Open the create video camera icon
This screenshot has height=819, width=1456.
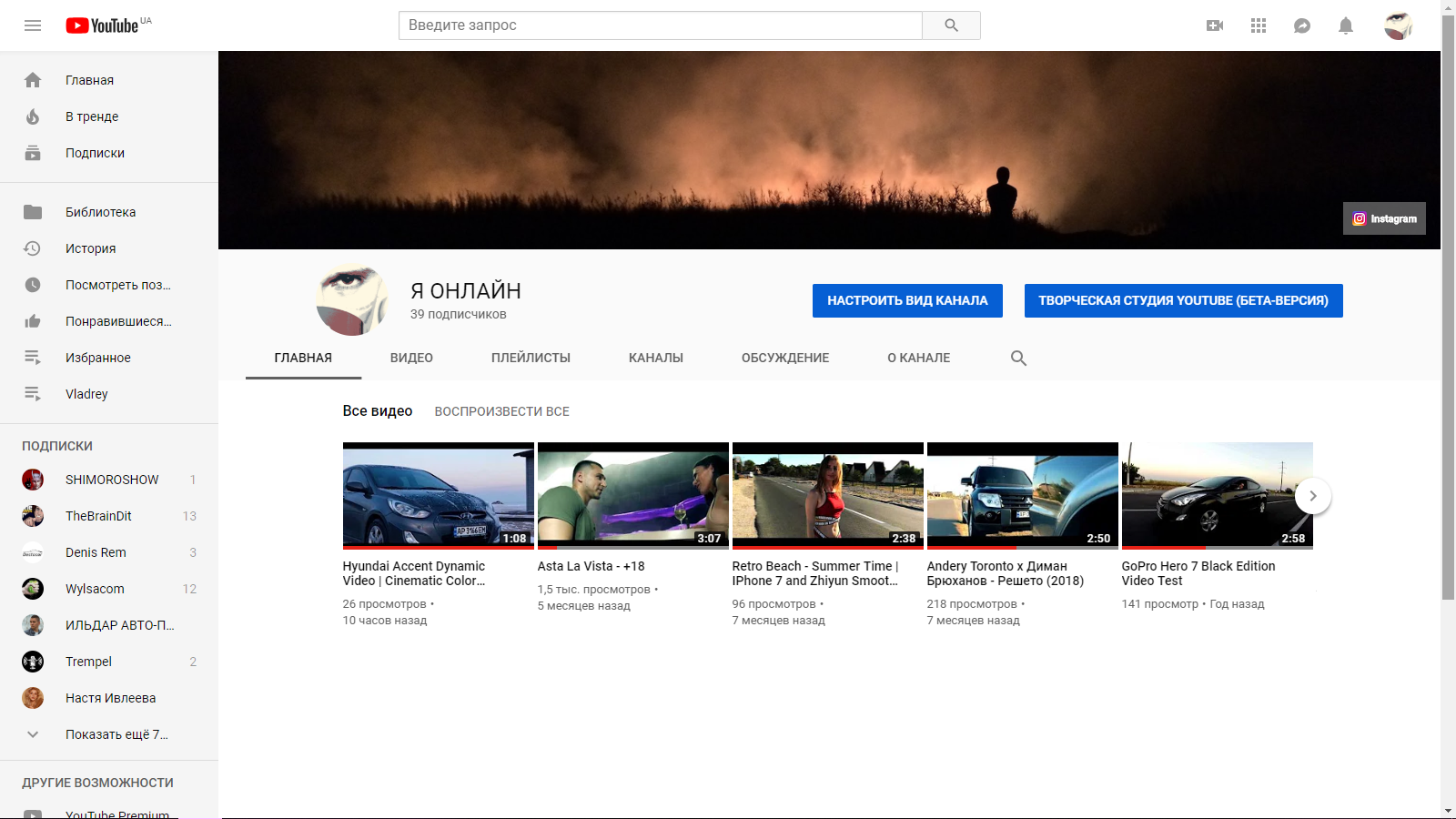pyautogui.click(x=1215, y=25)
